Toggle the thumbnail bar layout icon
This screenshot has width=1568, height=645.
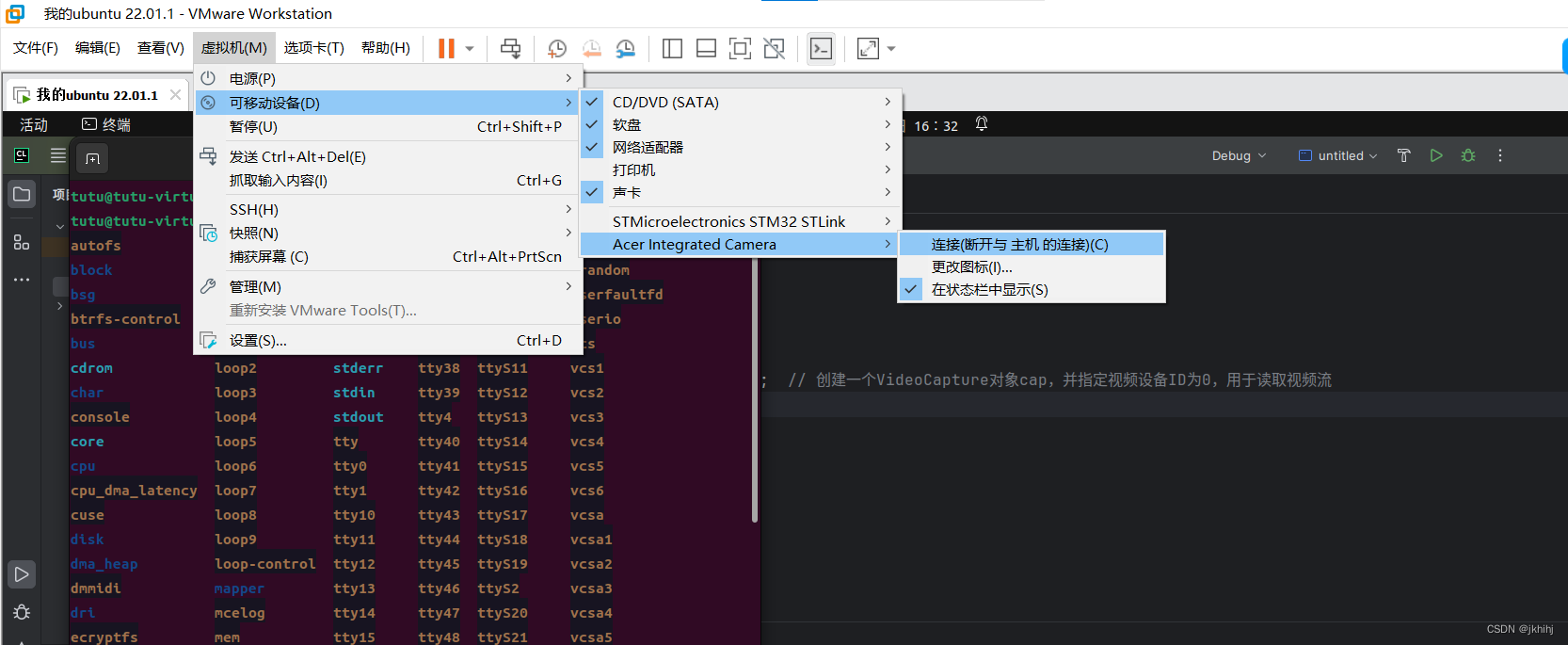706,48
